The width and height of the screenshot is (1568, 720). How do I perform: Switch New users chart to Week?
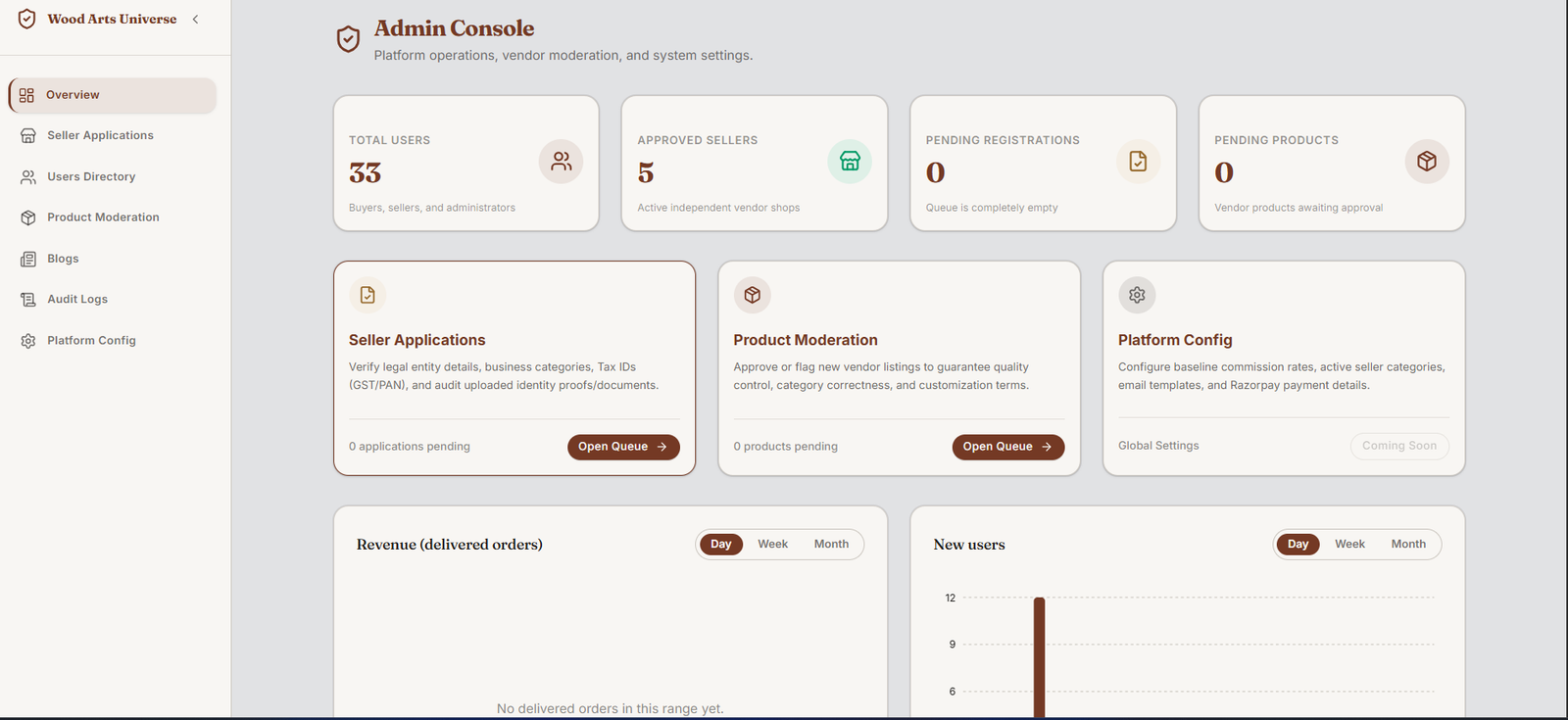pos(1349,545)
